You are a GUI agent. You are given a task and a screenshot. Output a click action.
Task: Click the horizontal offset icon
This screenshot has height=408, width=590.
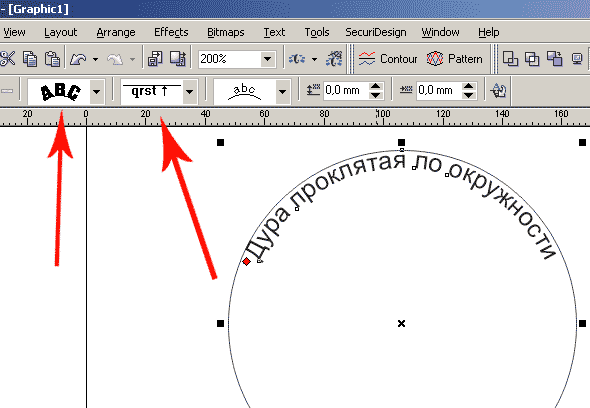coord(406,90)
